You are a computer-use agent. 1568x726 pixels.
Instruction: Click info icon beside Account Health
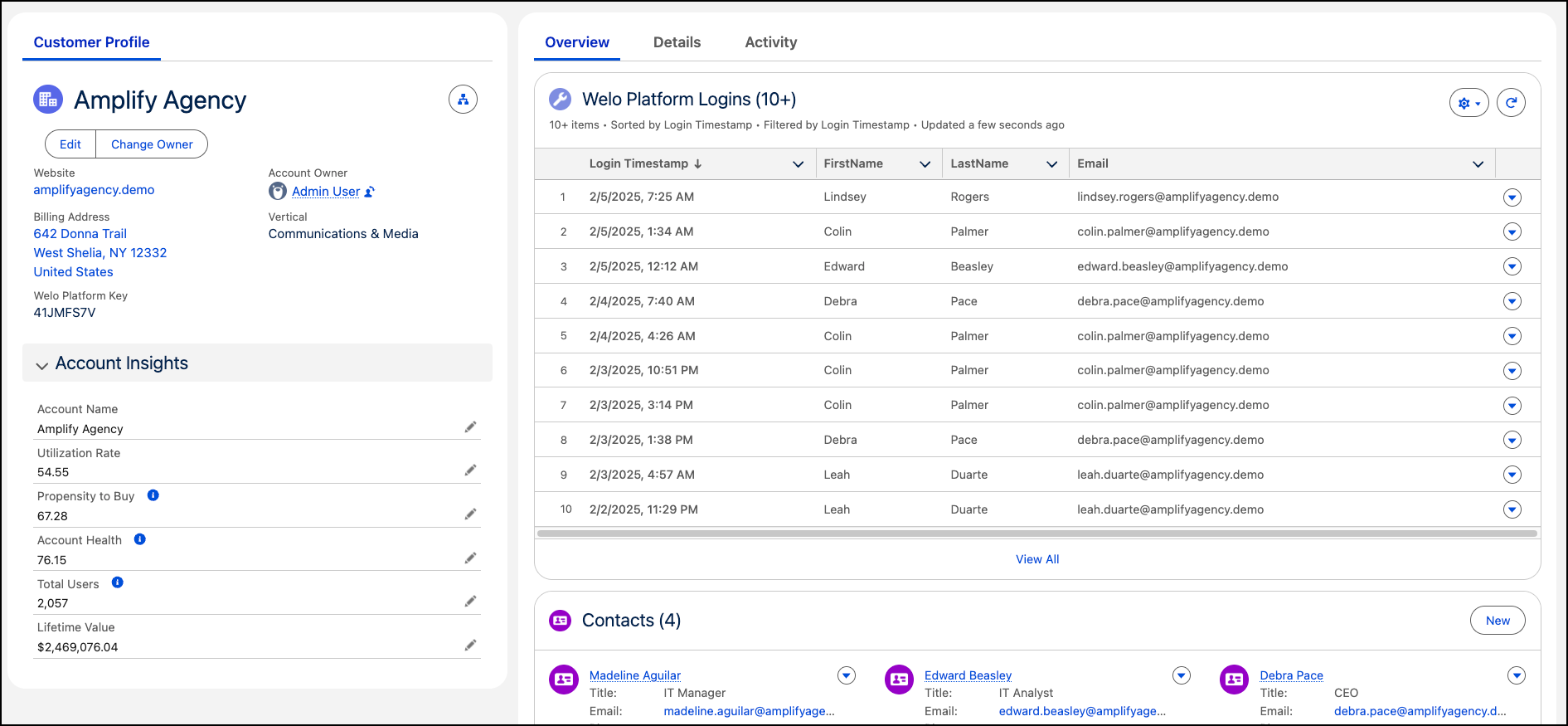140,539
